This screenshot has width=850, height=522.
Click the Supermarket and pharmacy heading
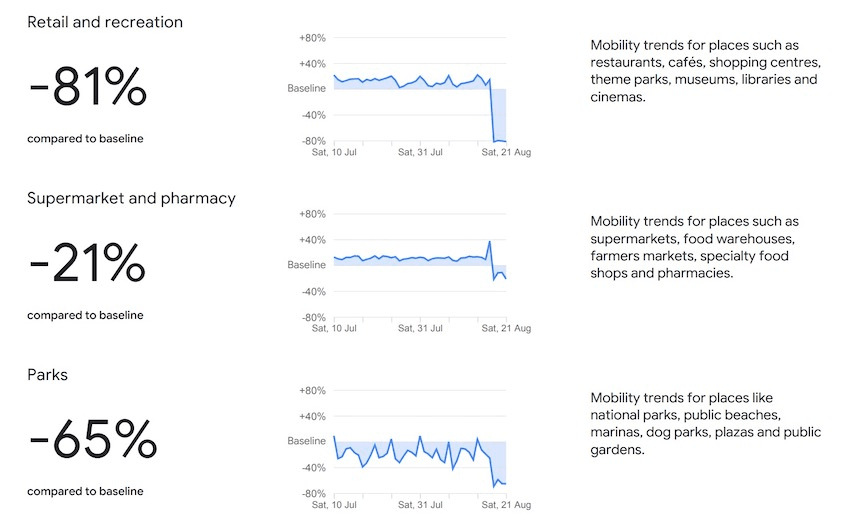131,198
